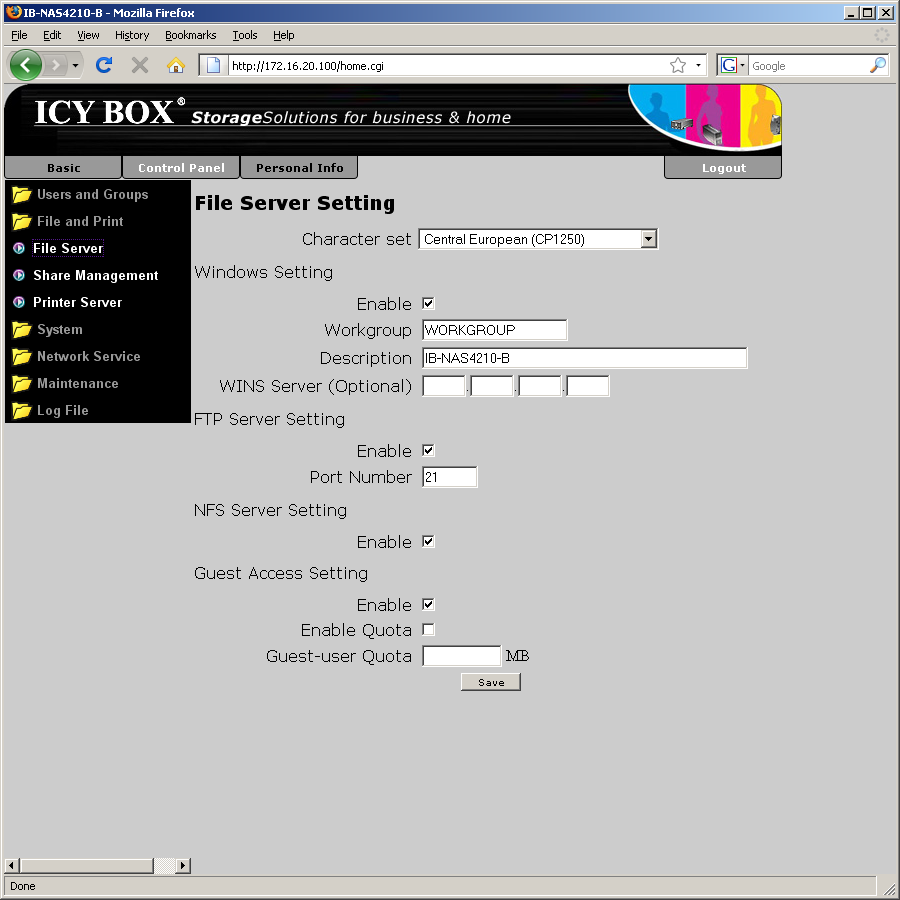This screenshot has height=900, width=900.
Task: Bookmark this page with the star icon
Action: point(678,65)
